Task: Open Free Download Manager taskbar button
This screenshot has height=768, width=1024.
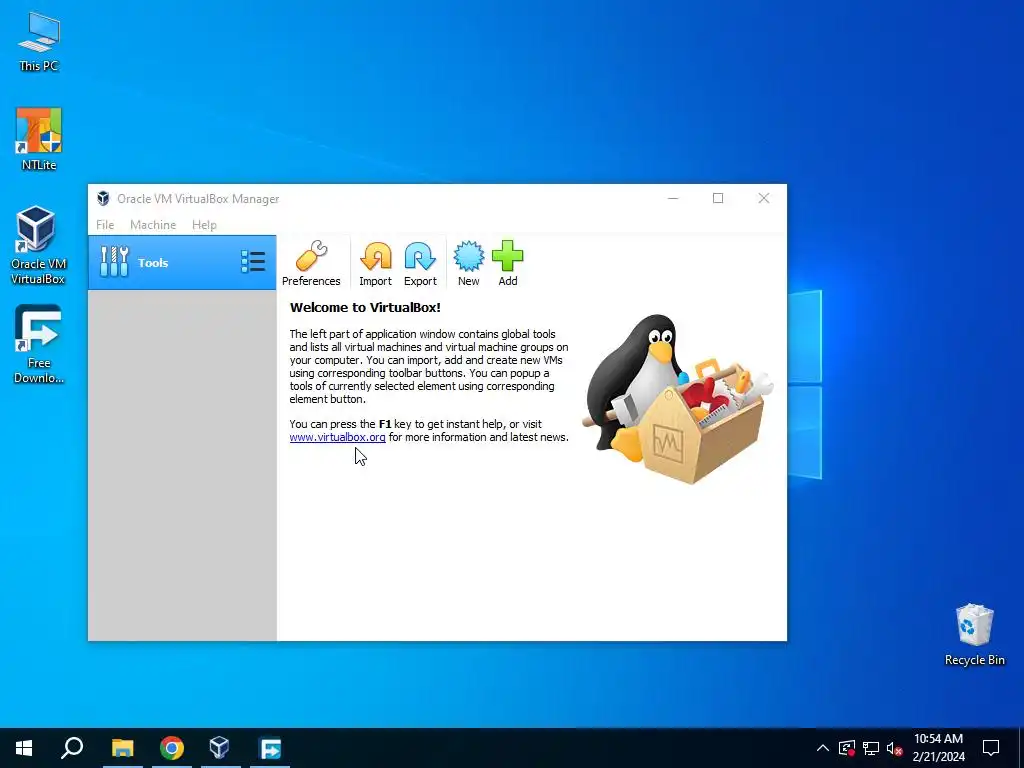Action: tap(270, 748)
